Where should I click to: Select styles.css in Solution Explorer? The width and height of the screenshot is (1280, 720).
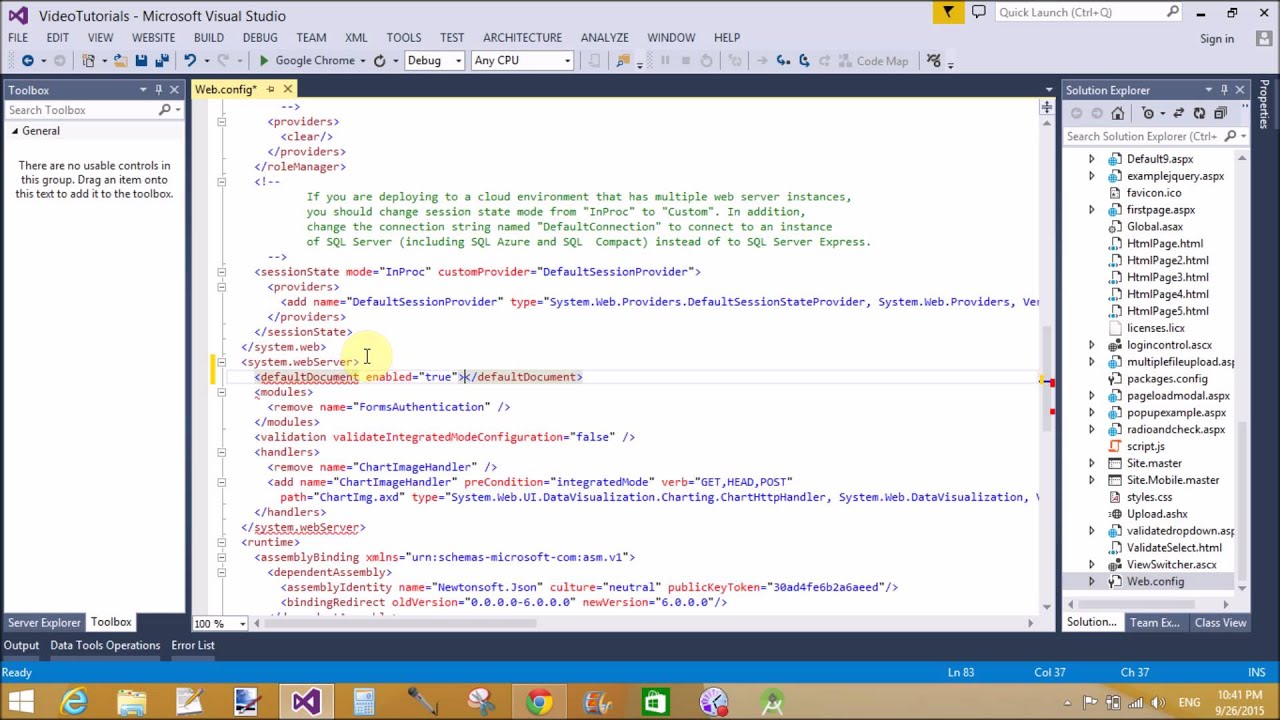pyautogui.click(x=1149, y=497)
